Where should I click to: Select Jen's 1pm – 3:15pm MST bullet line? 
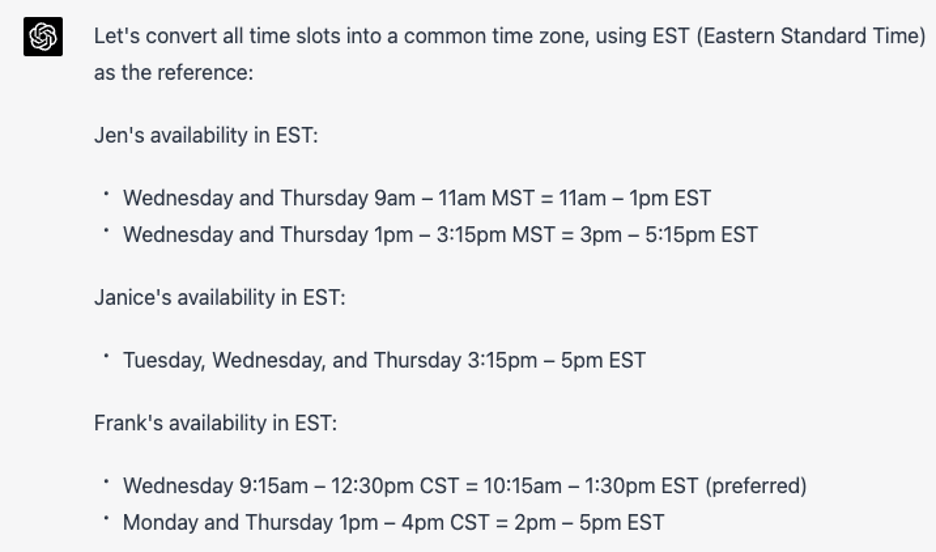[441, 235]
